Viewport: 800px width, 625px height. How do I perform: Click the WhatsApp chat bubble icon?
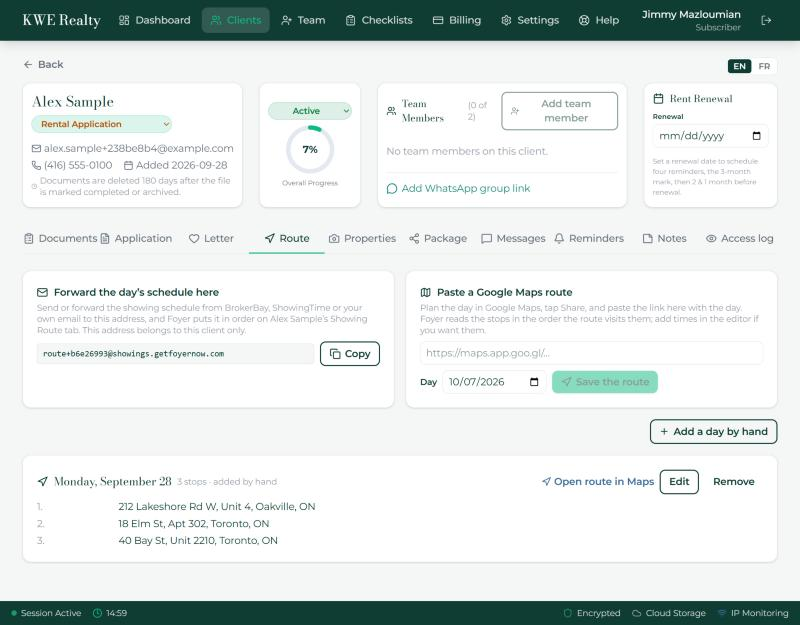pos(392,189)
